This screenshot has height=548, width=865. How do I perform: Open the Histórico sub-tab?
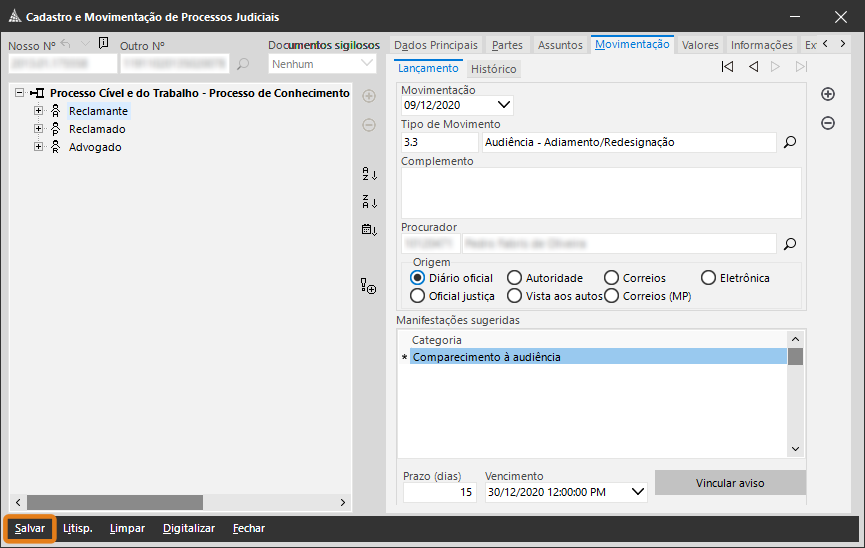[x=493, y=70]
